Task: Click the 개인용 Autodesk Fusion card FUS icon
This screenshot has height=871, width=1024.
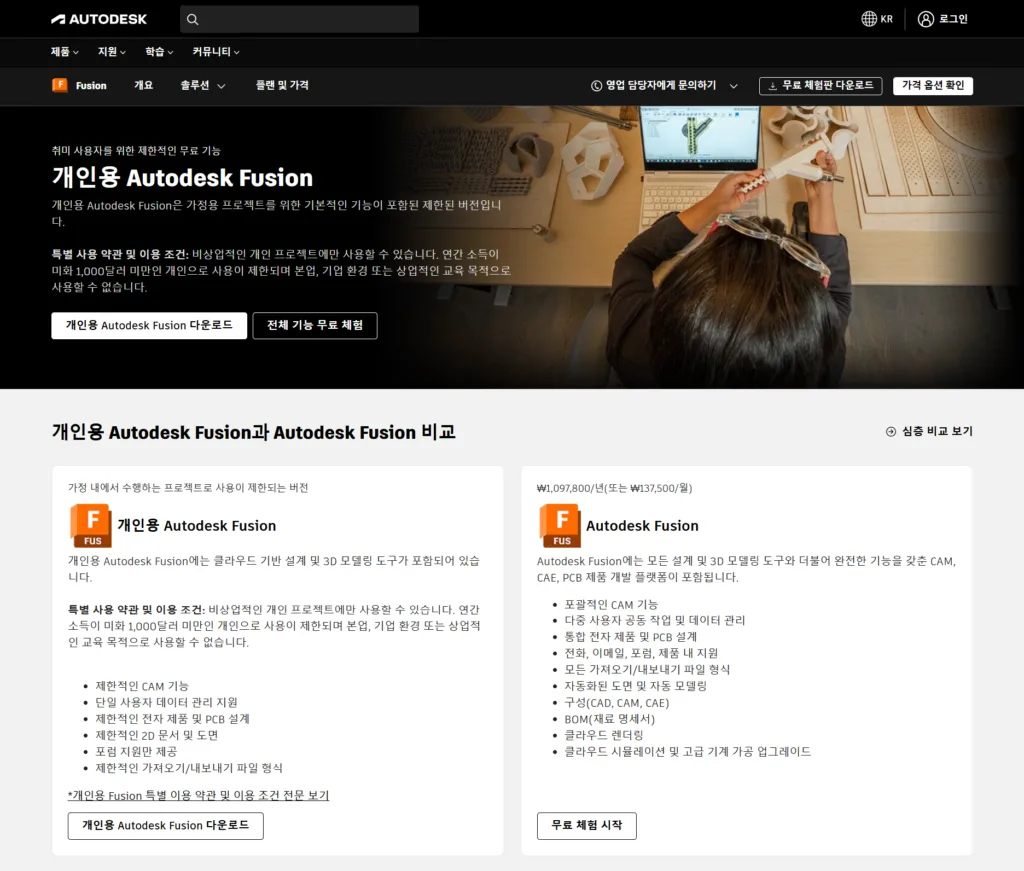Action: click(x=91, y=526)
